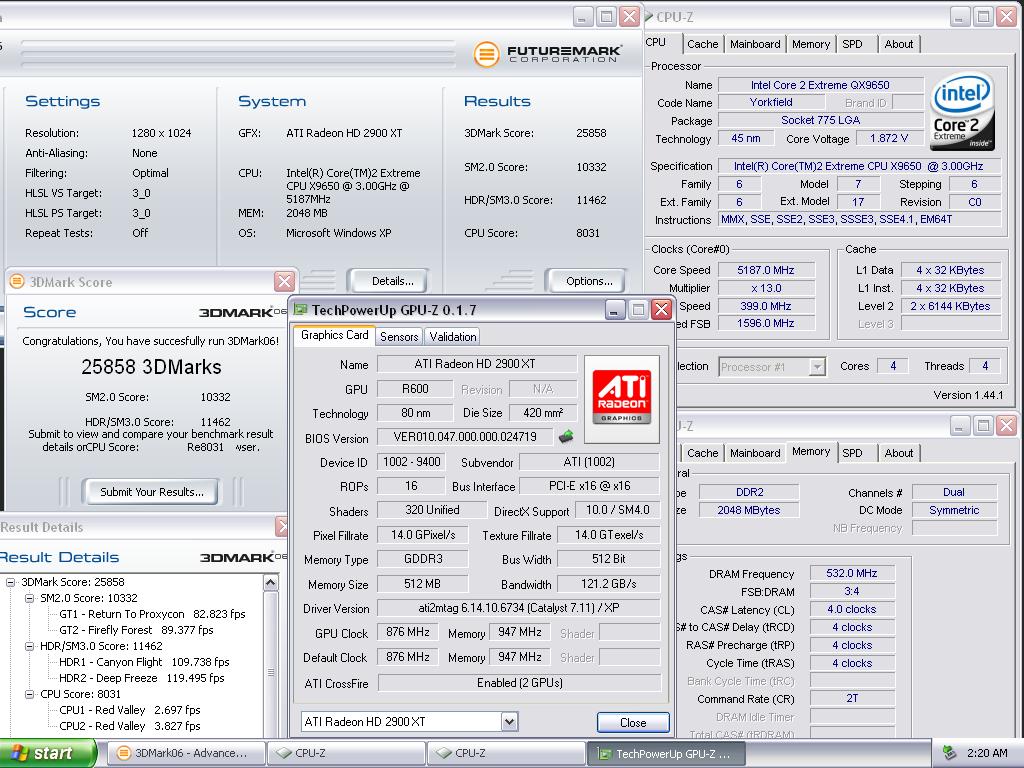The width and height of the screenshot is (1024, 768).
Task: Select HDR2 - Deep Freeze row
Action: coord(142,678)
